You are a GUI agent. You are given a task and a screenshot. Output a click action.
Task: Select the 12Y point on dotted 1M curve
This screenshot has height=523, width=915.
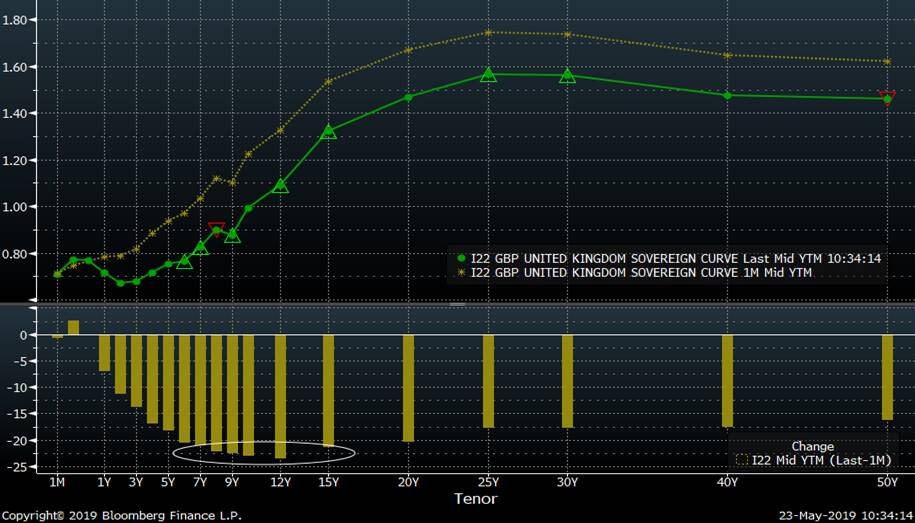click(281, 130)
